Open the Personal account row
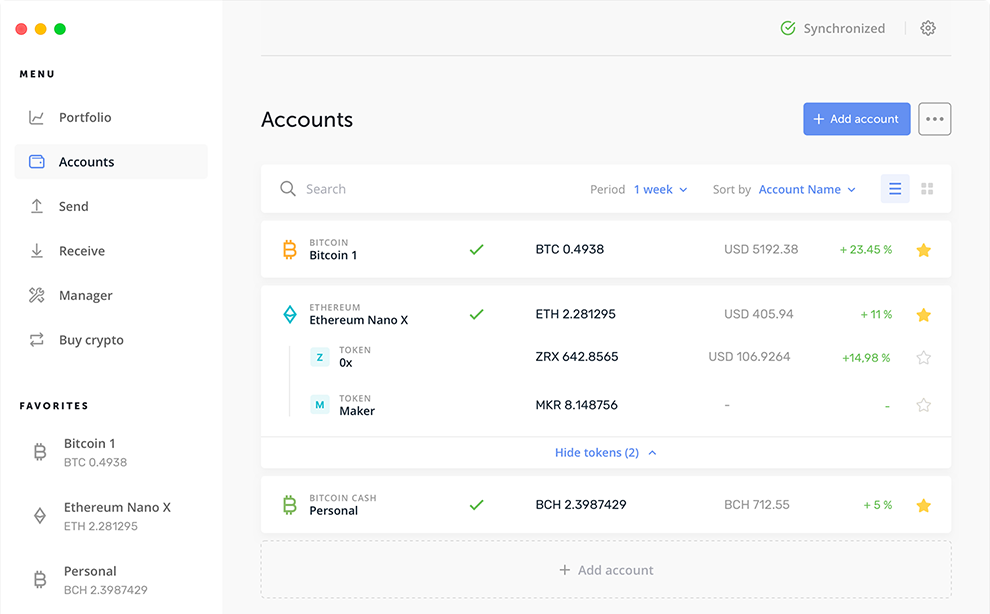990x614 pixels. (x=606, y=505)
